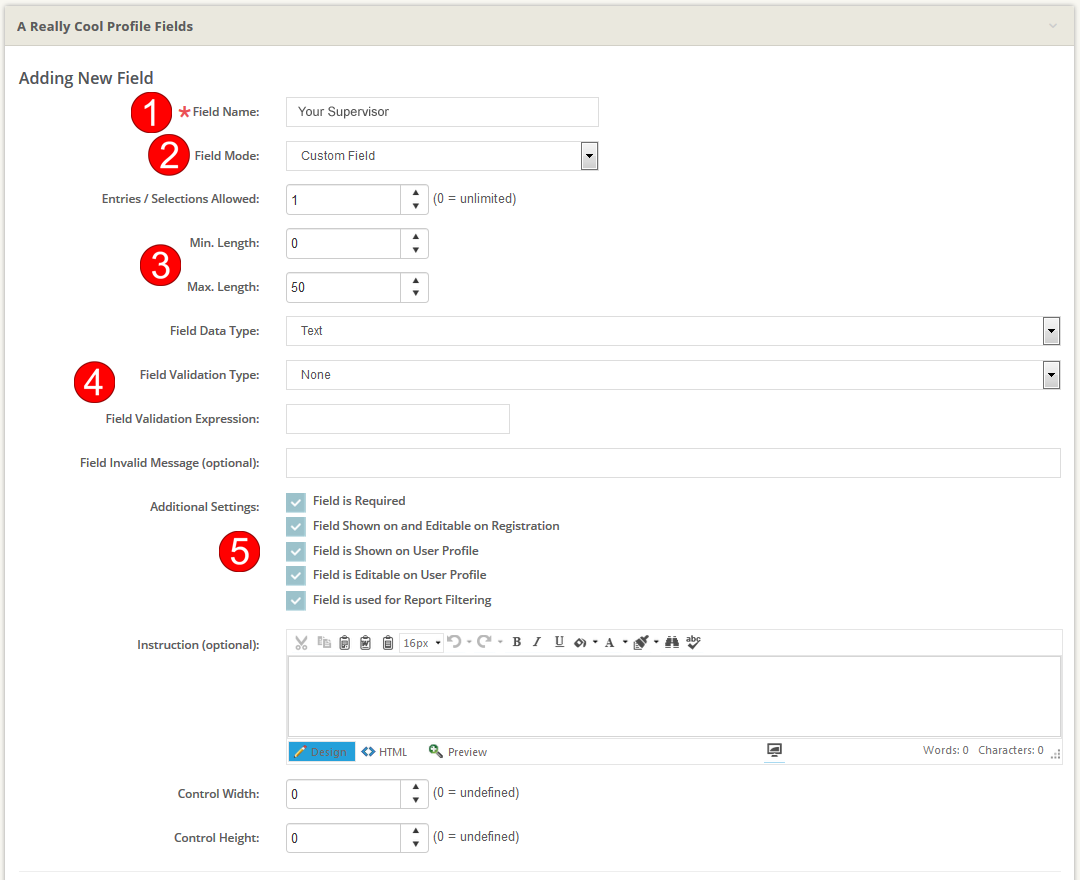Expand the Field Data Type dropdown
This screenshot has width=1080, height=880.
point(1050,331)
